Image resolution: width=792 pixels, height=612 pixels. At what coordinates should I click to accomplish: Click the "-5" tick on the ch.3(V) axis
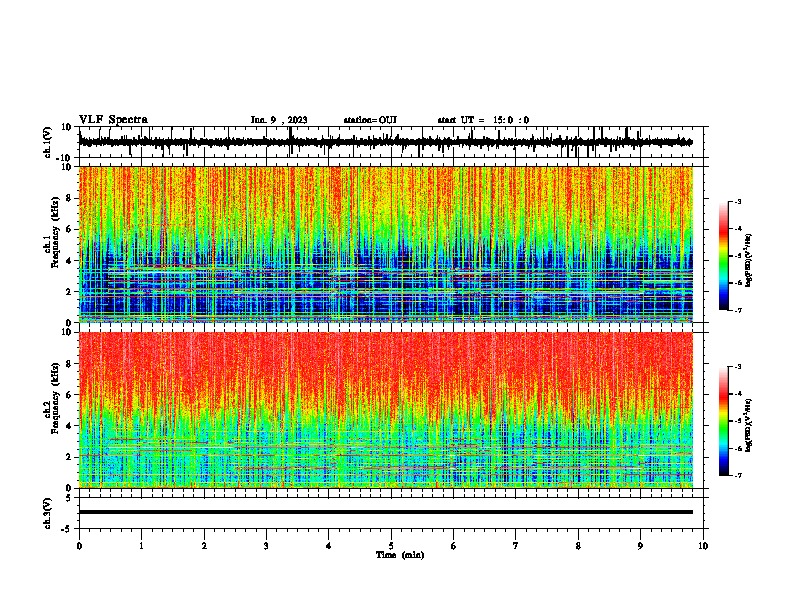point(67,529)
